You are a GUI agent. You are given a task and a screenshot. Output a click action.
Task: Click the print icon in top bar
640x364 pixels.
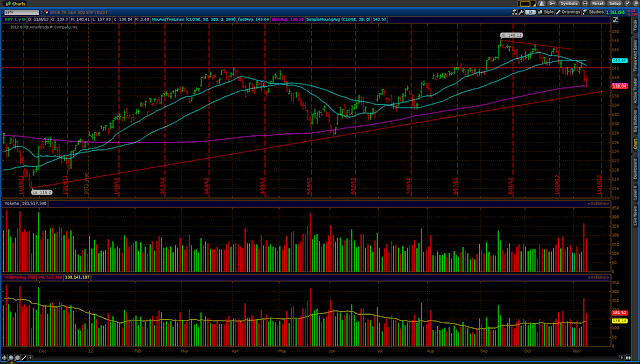click(585, 3)
